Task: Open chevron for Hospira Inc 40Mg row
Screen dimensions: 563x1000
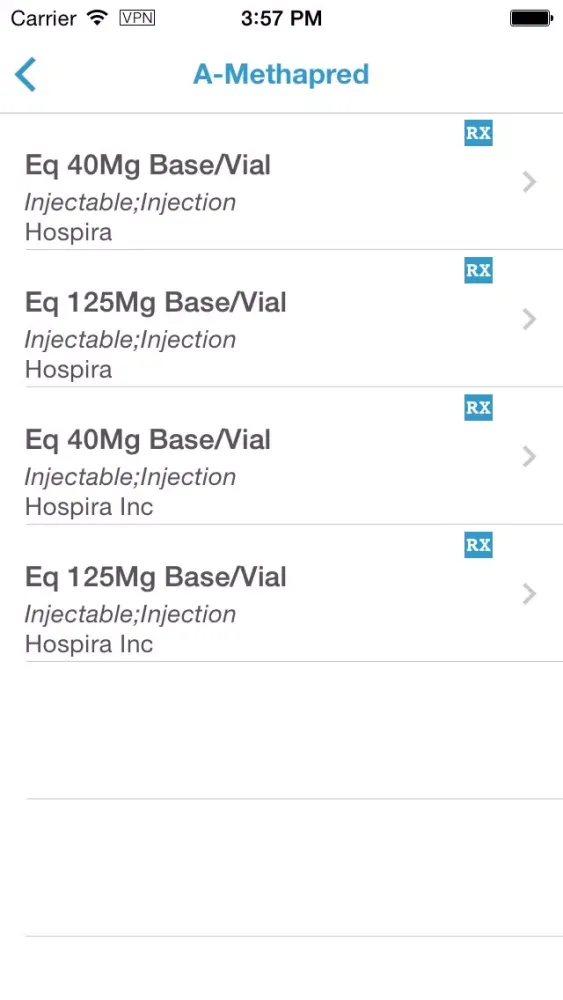Action: tap(529, 457)
